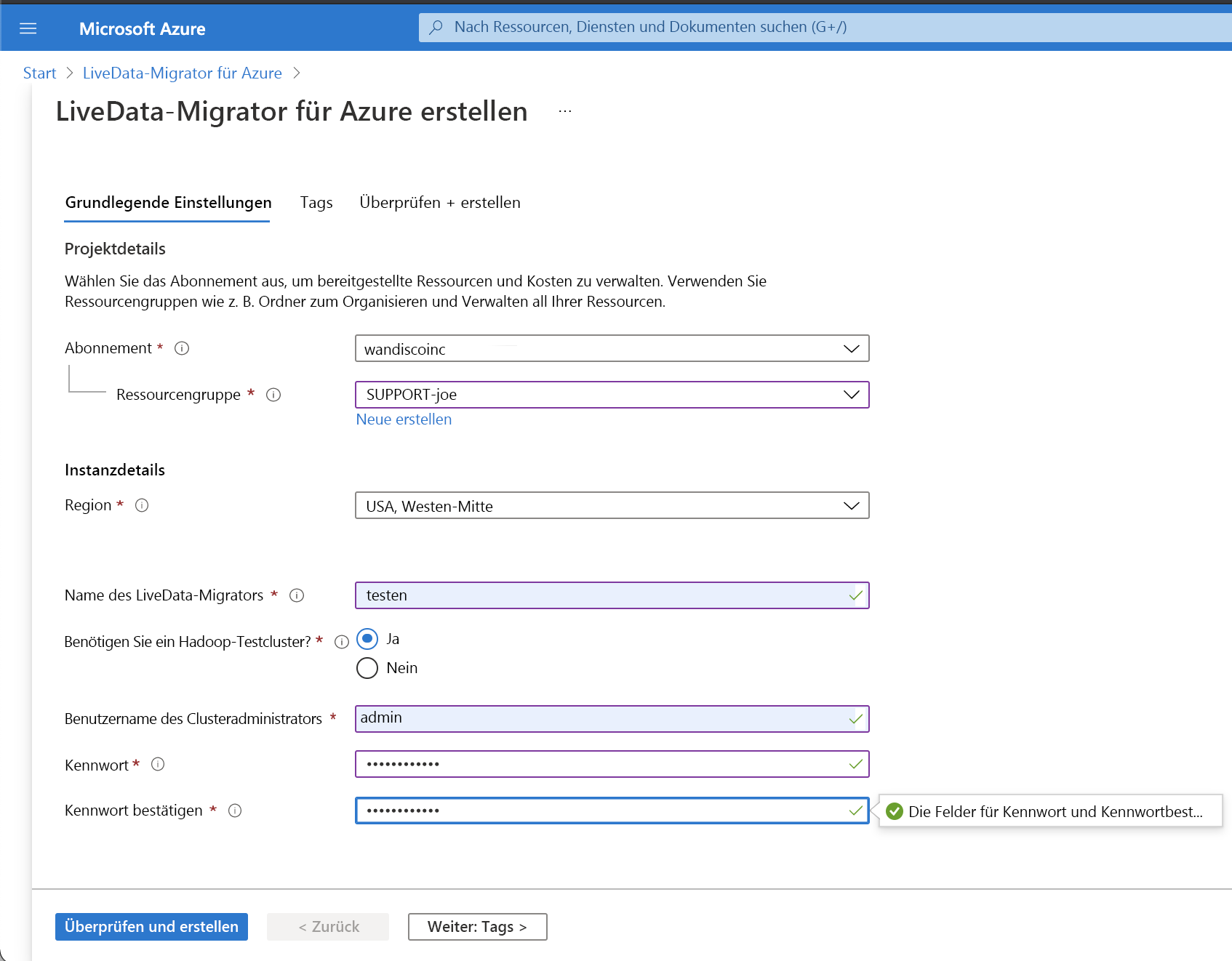Click inside the Benutzername des Clusteradministrators field
1232x961 pixels.
pyautogui.click(x=611, y=718)
